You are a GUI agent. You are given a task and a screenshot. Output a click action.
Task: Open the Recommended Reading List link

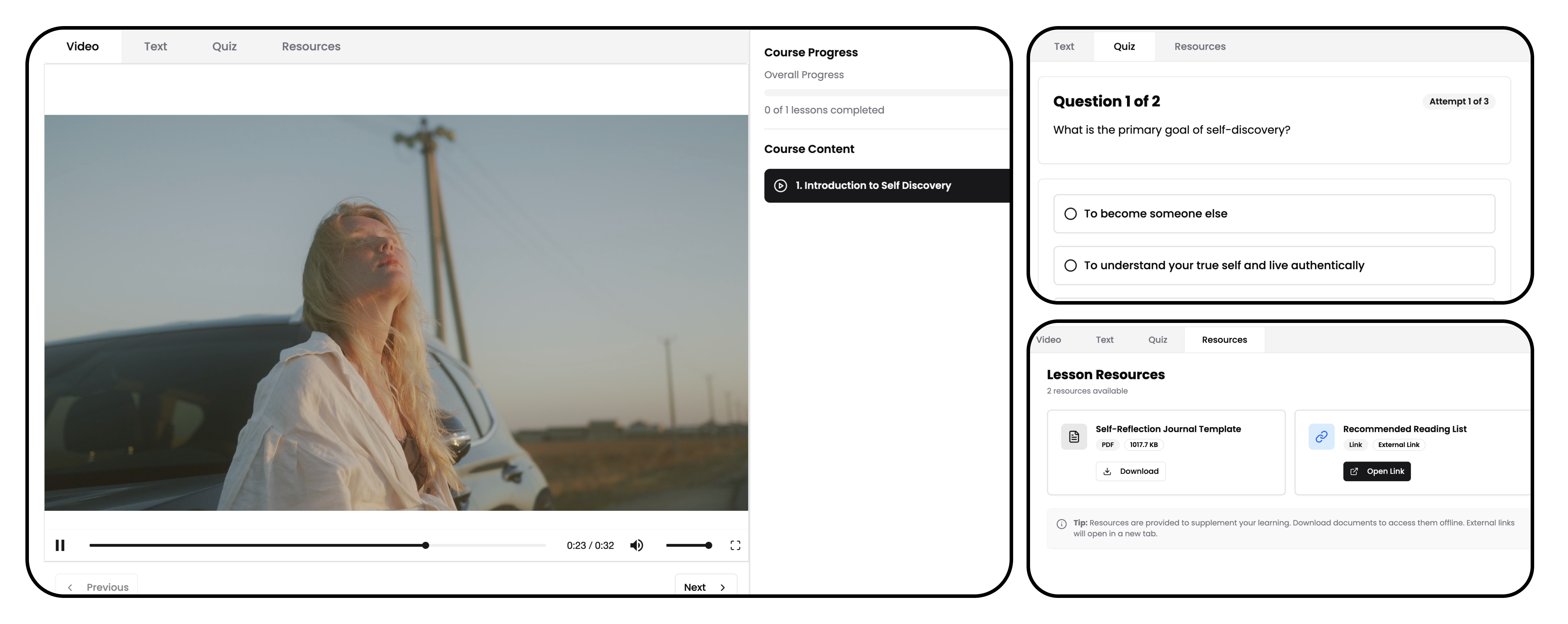pyautogui.click(x=1377, y=471)
